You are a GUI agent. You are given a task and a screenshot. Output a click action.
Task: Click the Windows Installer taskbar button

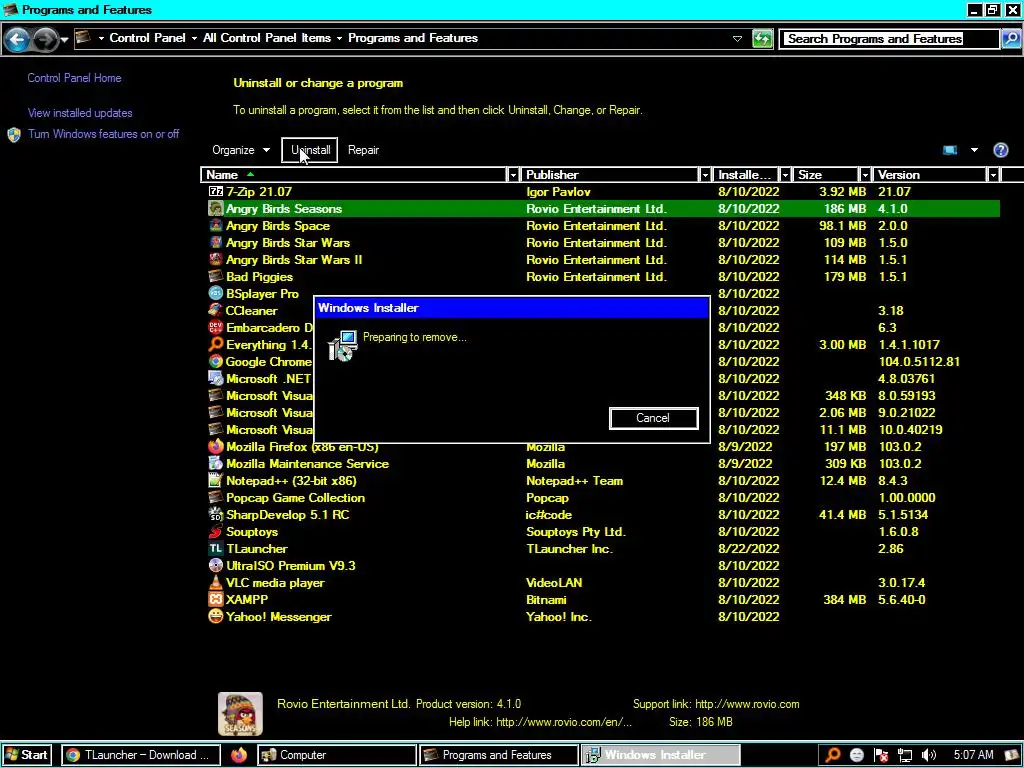point(660,755)
